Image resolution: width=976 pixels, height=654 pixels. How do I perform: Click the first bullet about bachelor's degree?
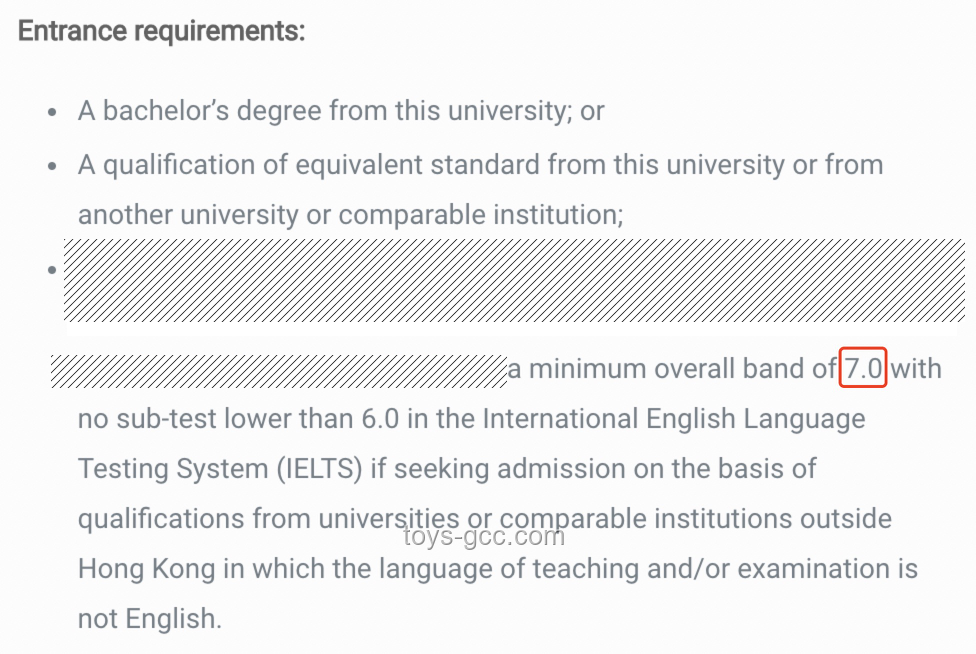pos(341,111)
